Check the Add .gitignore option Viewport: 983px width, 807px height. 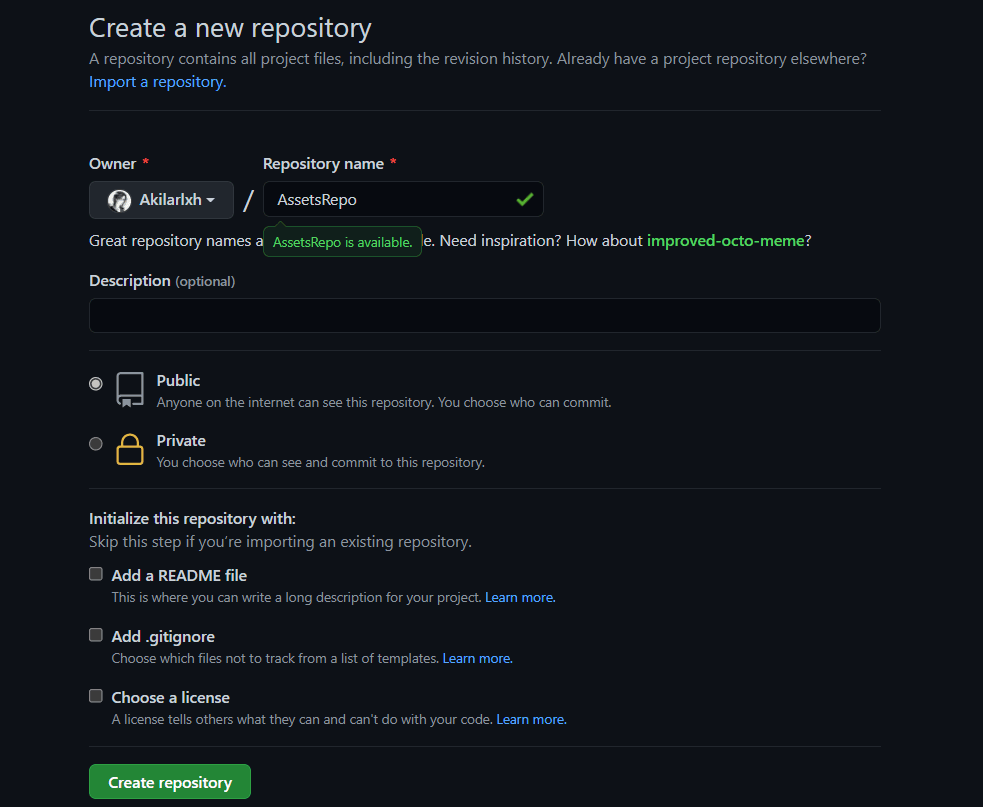[96, 635]
